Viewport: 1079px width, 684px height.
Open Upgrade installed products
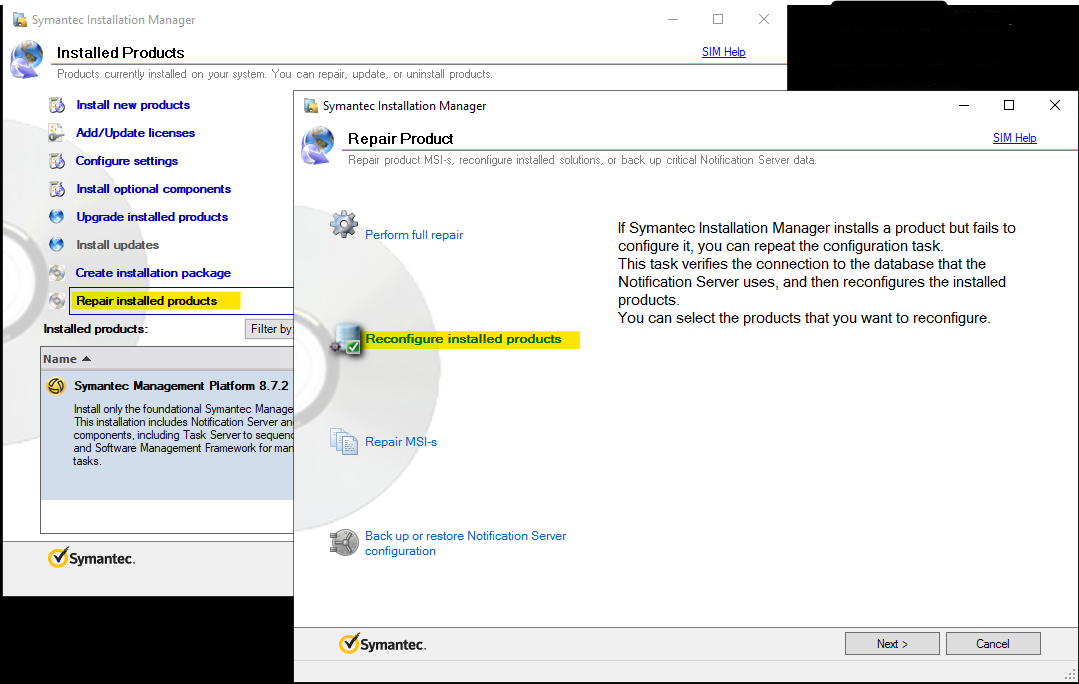[x=152, y=217]
